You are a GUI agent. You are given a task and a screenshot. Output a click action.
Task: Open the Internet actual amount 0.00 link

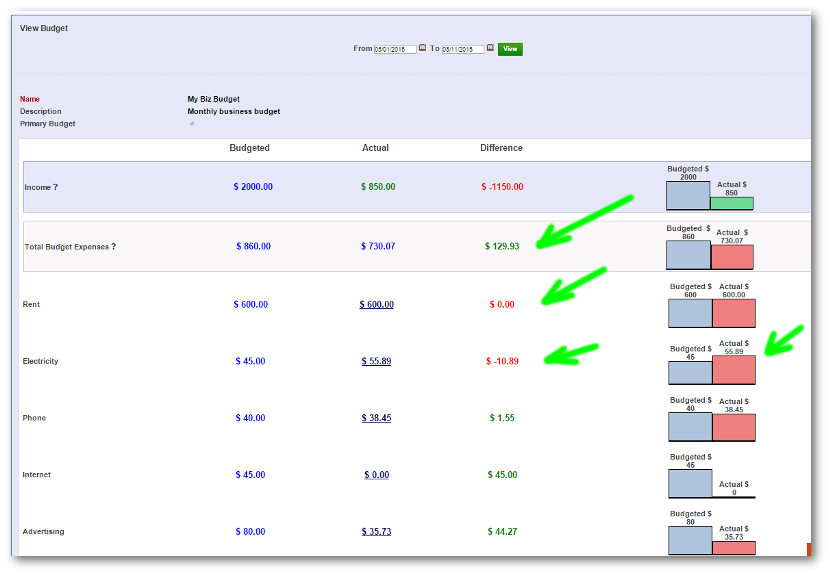[x=377, y=475]
